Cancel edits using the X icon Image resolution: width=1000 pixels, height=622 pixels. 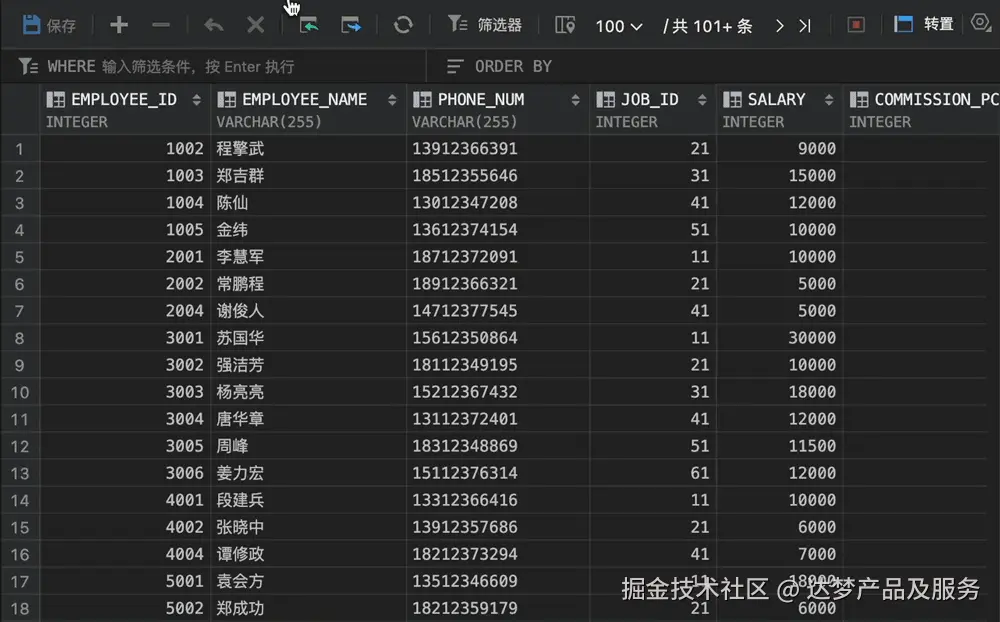pyautogui.click(x=255, y=24)
